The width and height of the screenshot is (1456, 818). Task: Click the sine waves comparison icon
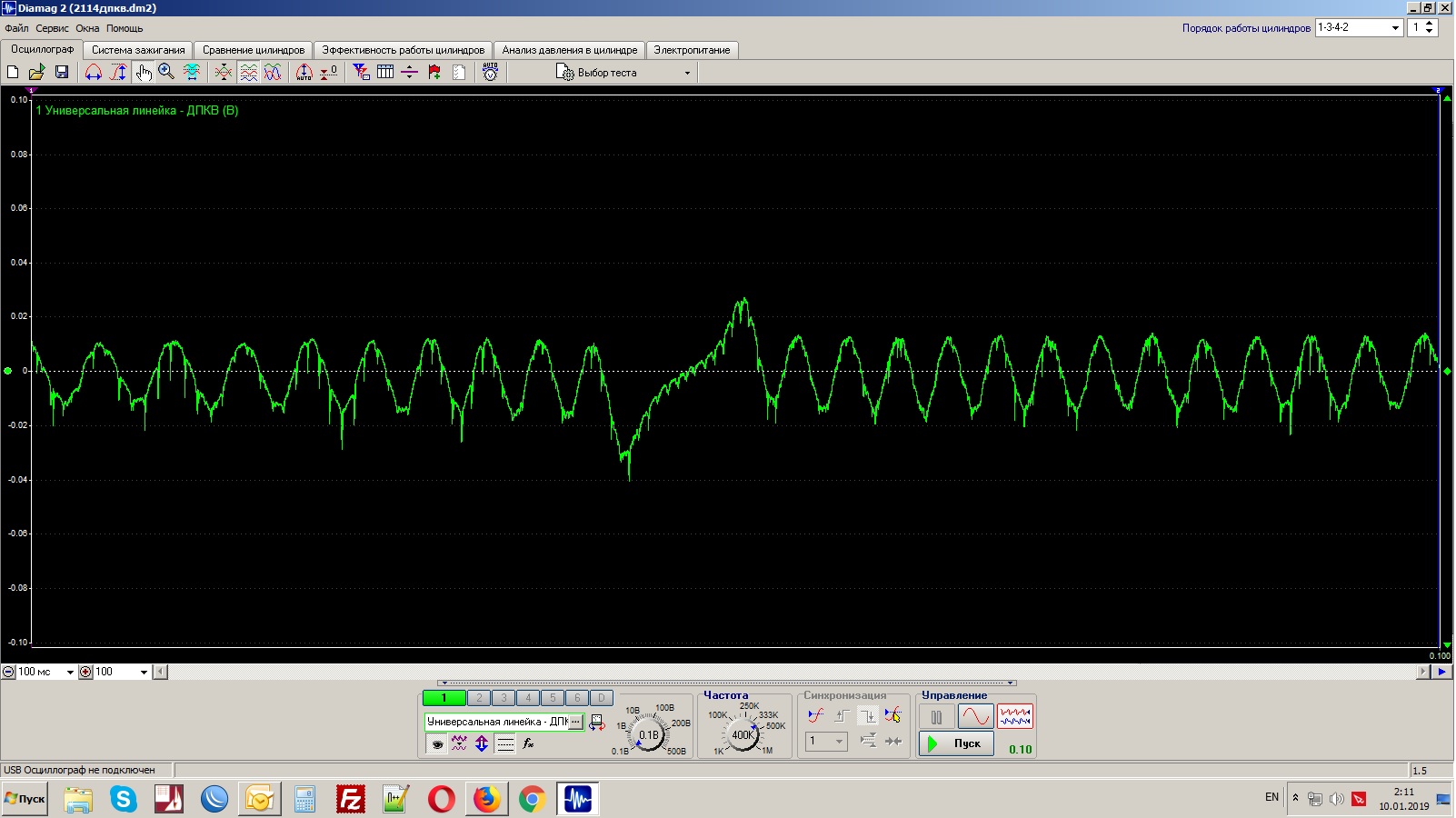pyautogui.click(x=273, y=72)
